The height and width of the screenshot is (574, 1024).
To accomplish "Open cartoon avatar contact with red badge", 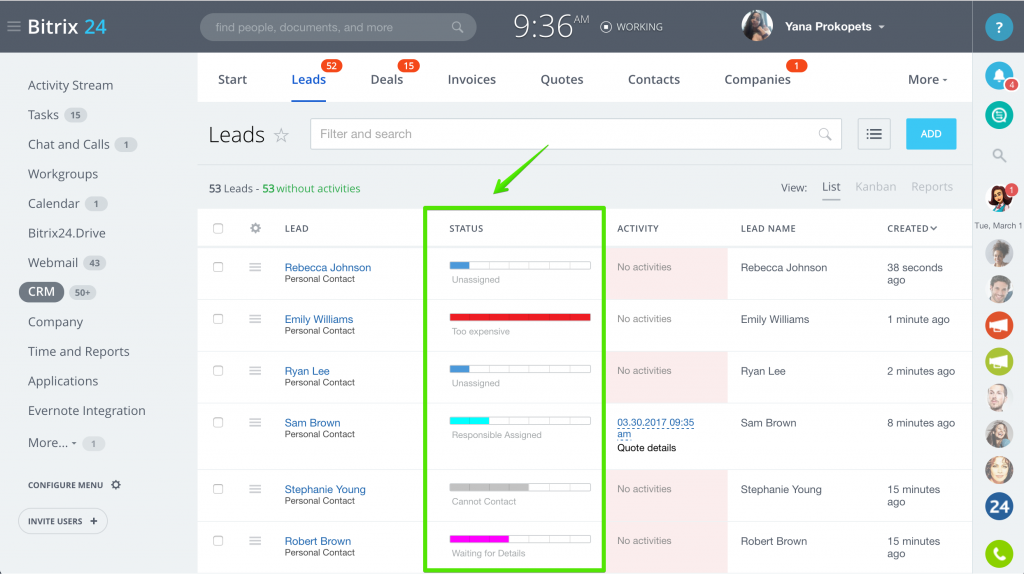I will pos(999,198).
